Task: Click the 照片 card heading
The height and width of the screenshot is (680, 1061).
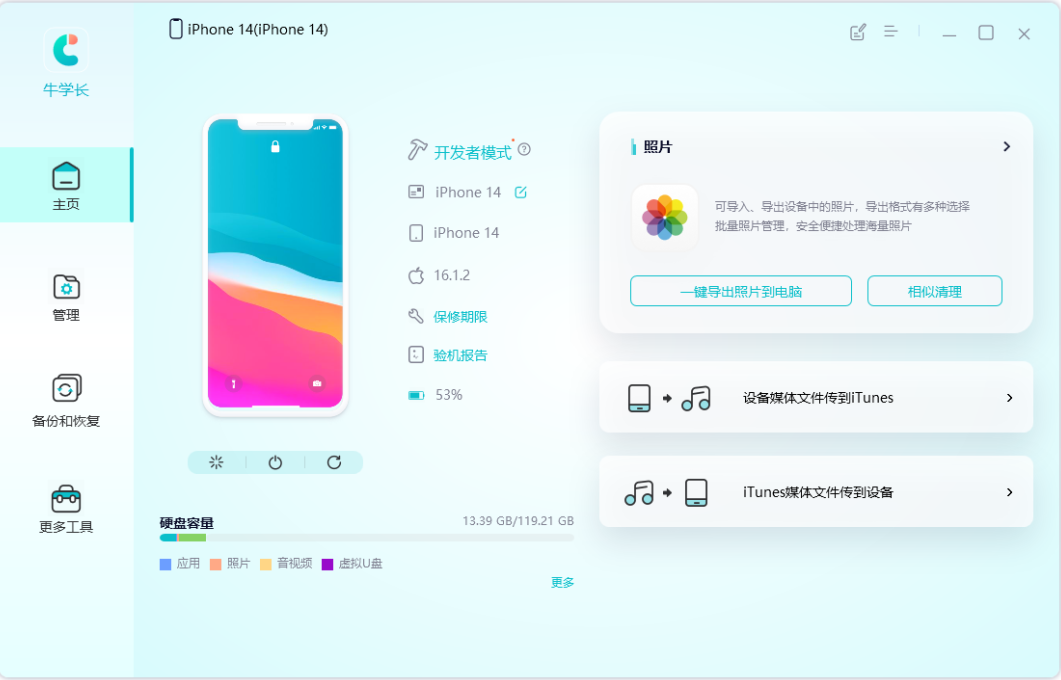Action: (658, 147)
